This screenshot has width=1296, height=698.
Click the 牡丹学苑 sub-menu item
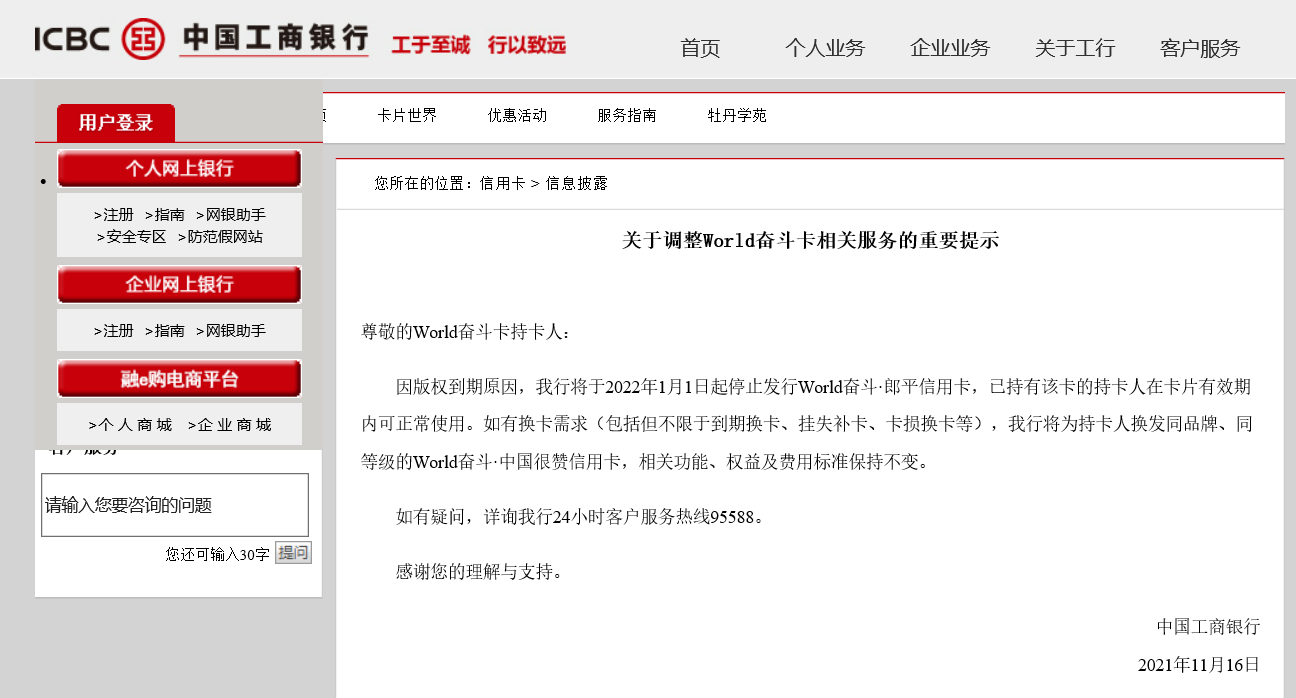(x=737, y=115)
